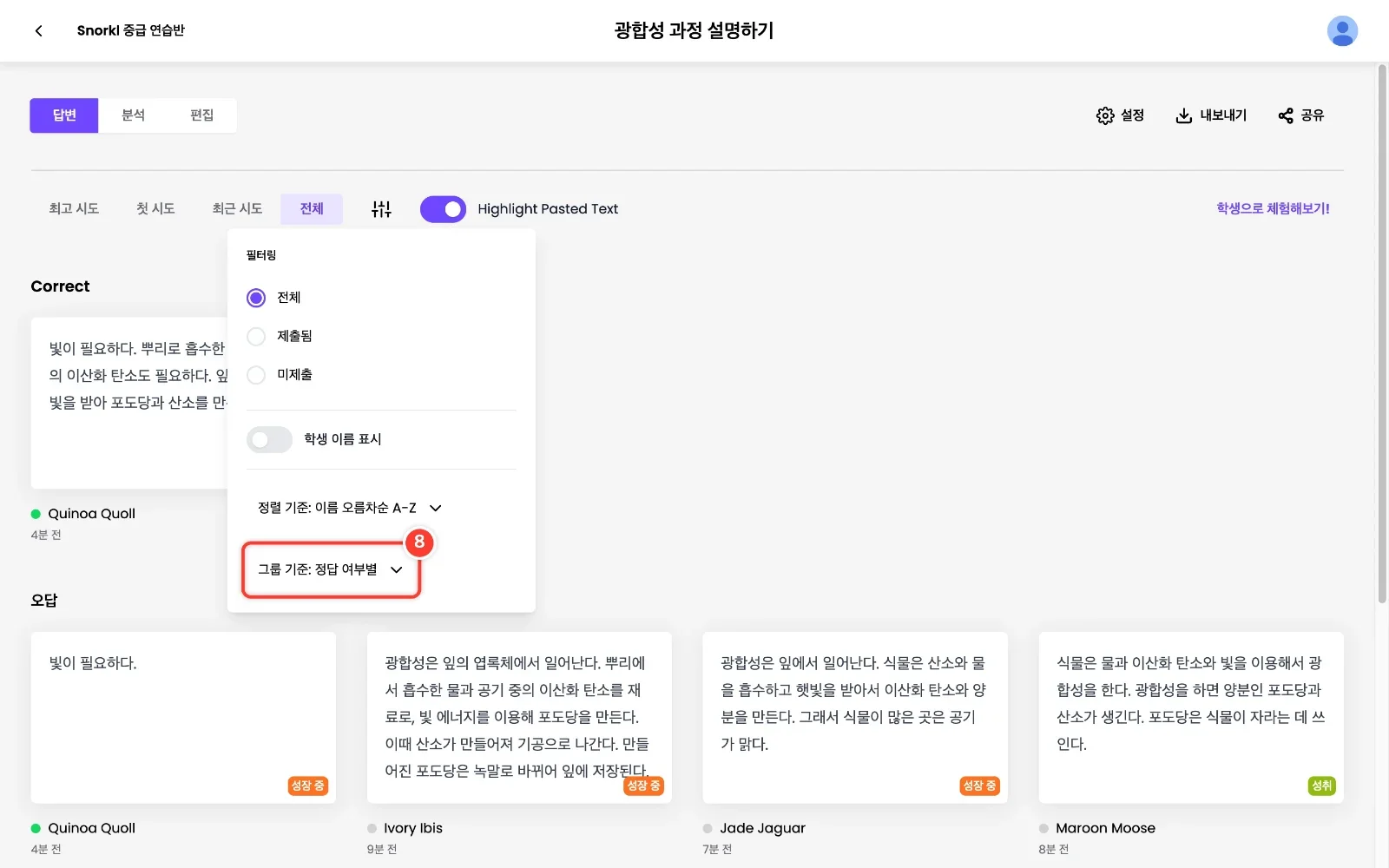Toggle Highlight Pasted Text switch off
1389x868 pixels.
tap(443, 209)
